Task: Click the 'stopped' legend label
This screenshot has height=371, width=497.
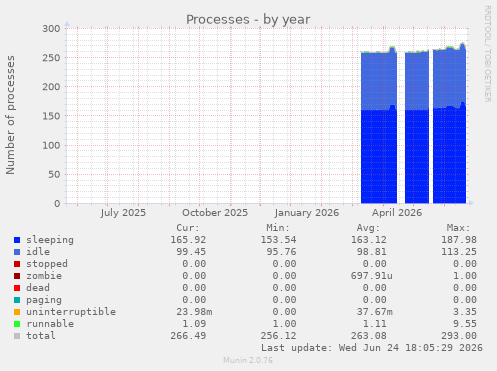Action: (x=47, y=264)
